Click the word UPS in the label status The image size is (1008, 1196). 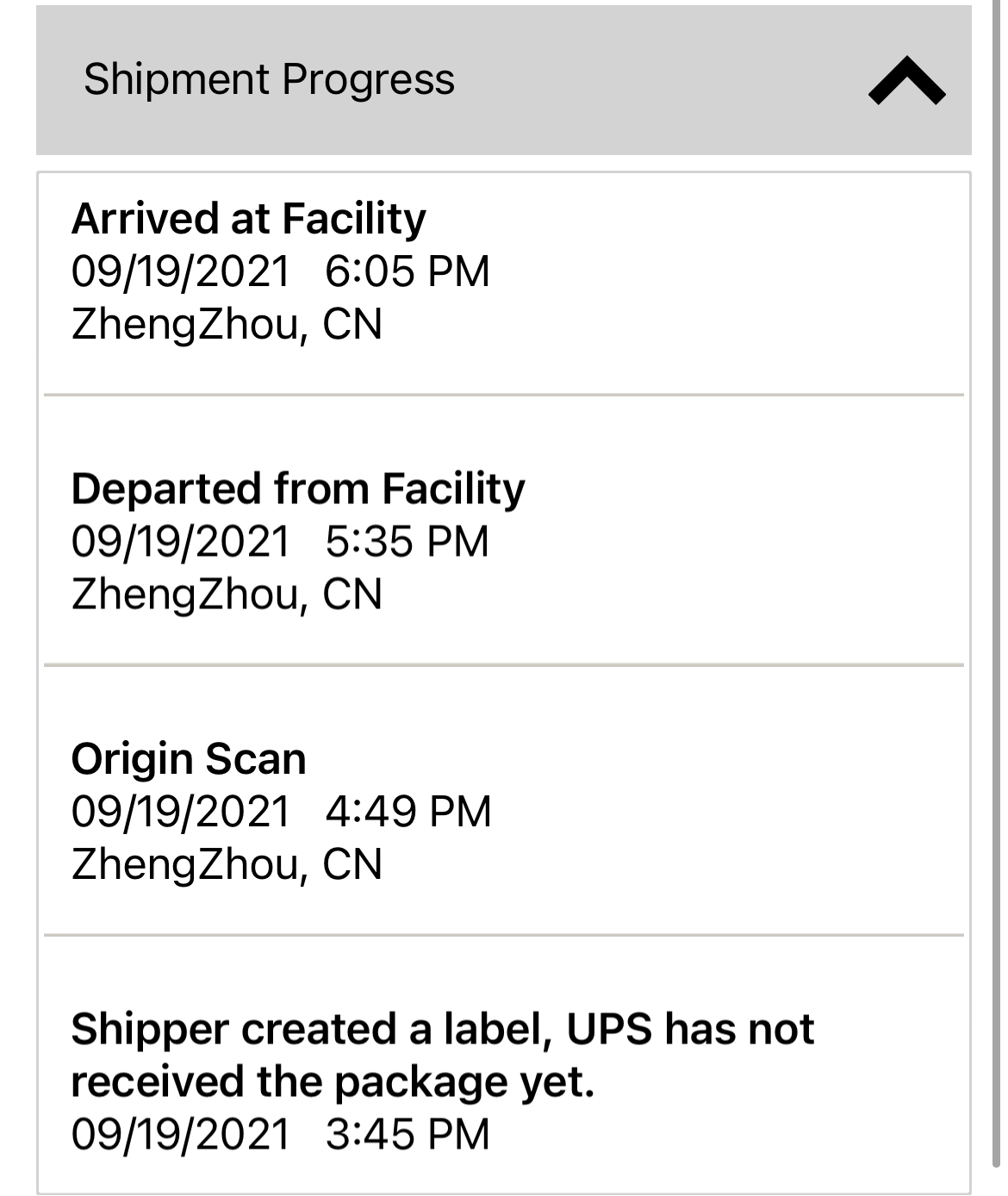(608, 1029)
